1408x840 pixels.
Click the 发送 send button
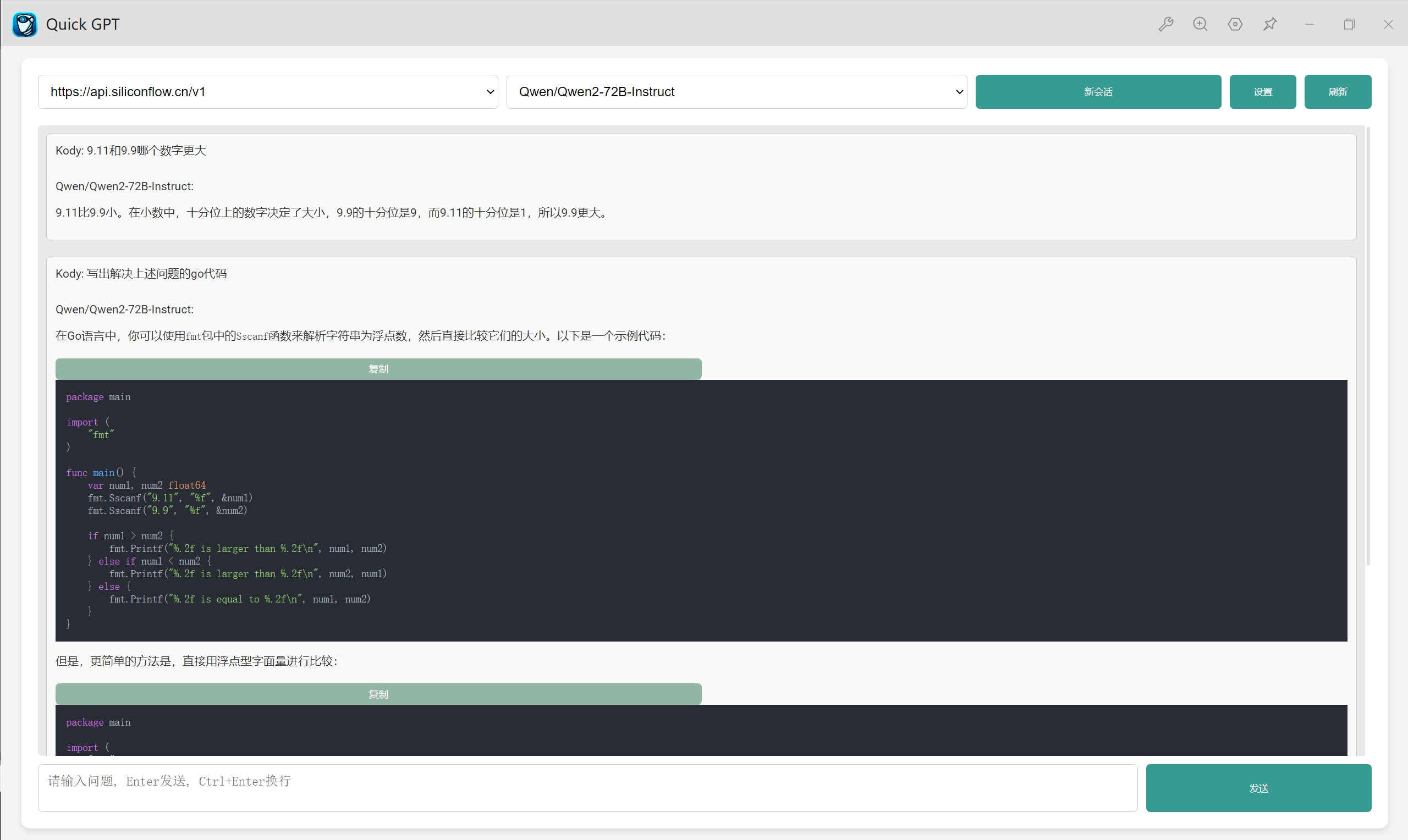1258,788
